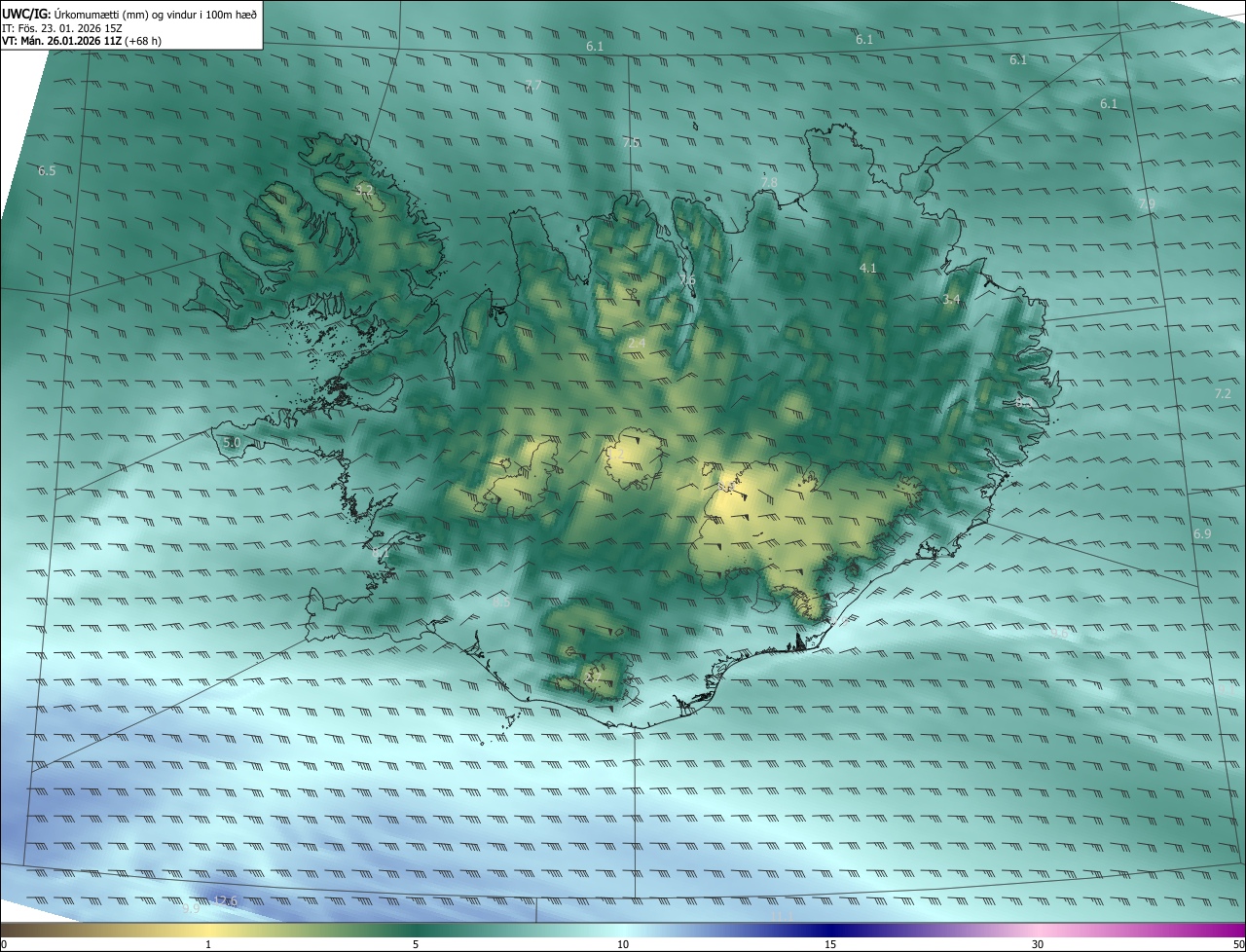Click the map value 6.9

tap(1202, 534)
